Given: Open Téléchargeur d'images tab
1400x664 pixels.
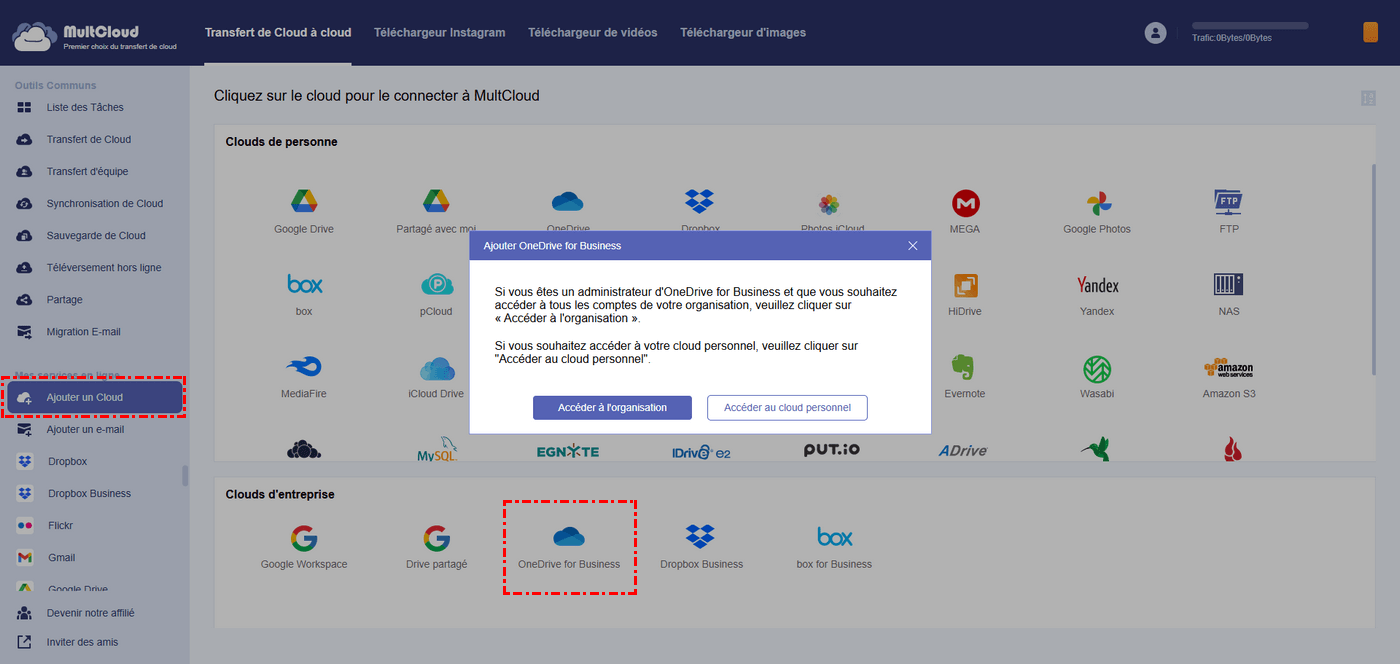Looking at the screenshot, I should [x=743, y=33].
